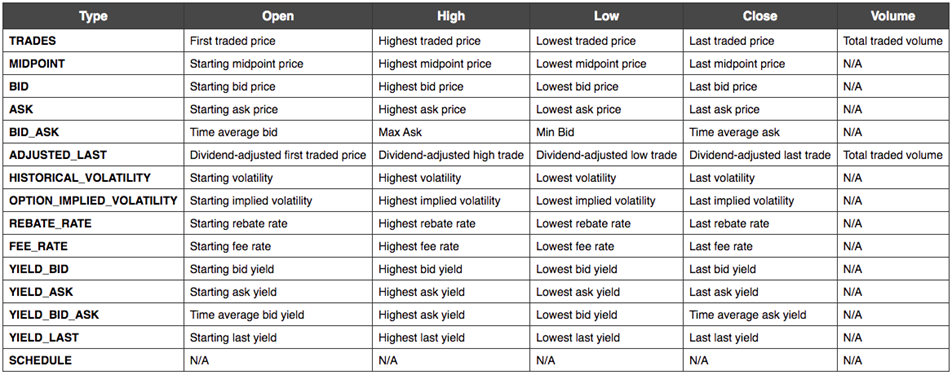The height and width of the screenshot is (375, 952).
Task: Select 'Dividend-adjusted last trade' cell
Action: (x=760, y=155)
